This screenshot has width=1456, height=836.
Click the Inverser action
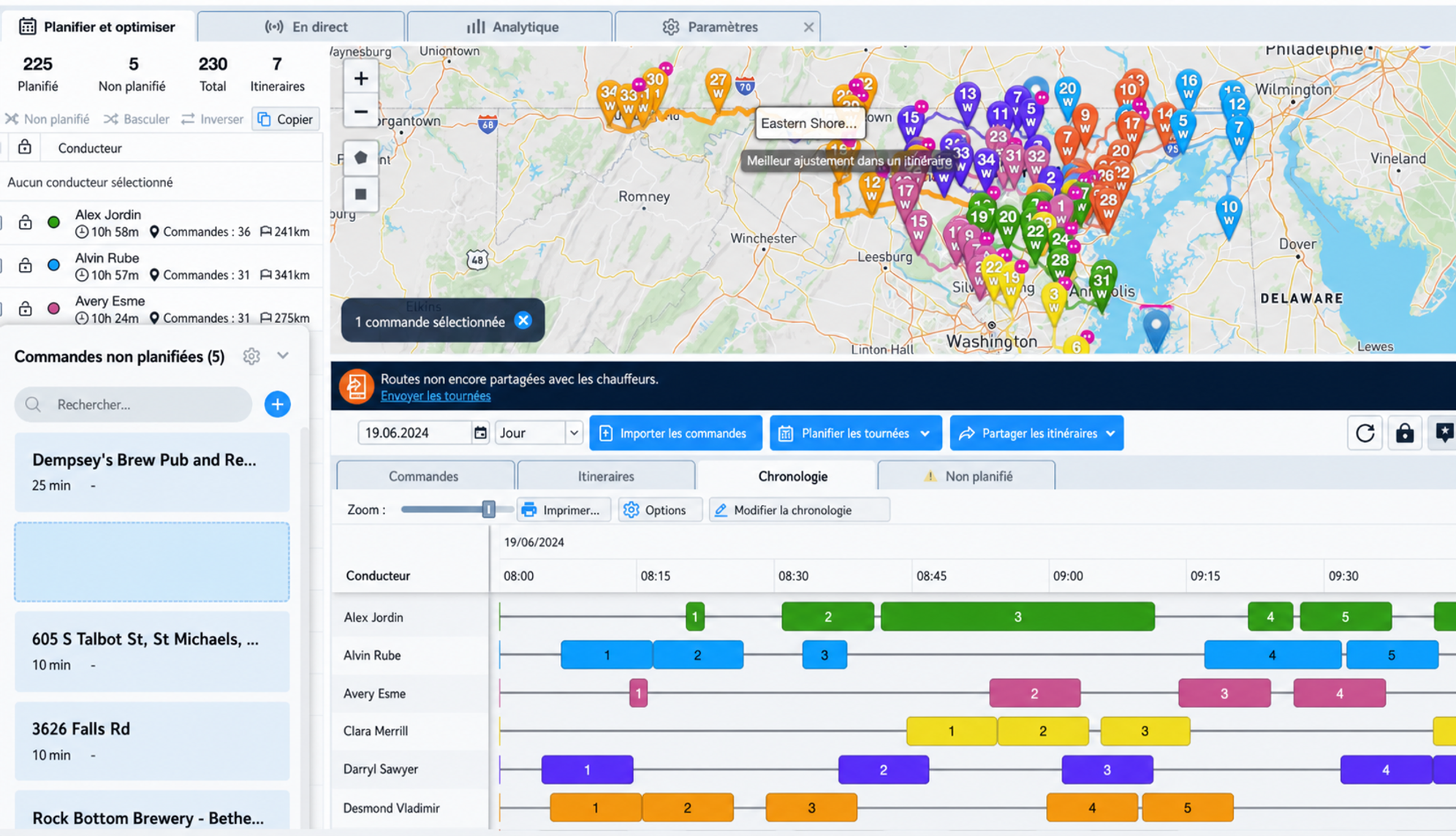[x=212, y=119]
